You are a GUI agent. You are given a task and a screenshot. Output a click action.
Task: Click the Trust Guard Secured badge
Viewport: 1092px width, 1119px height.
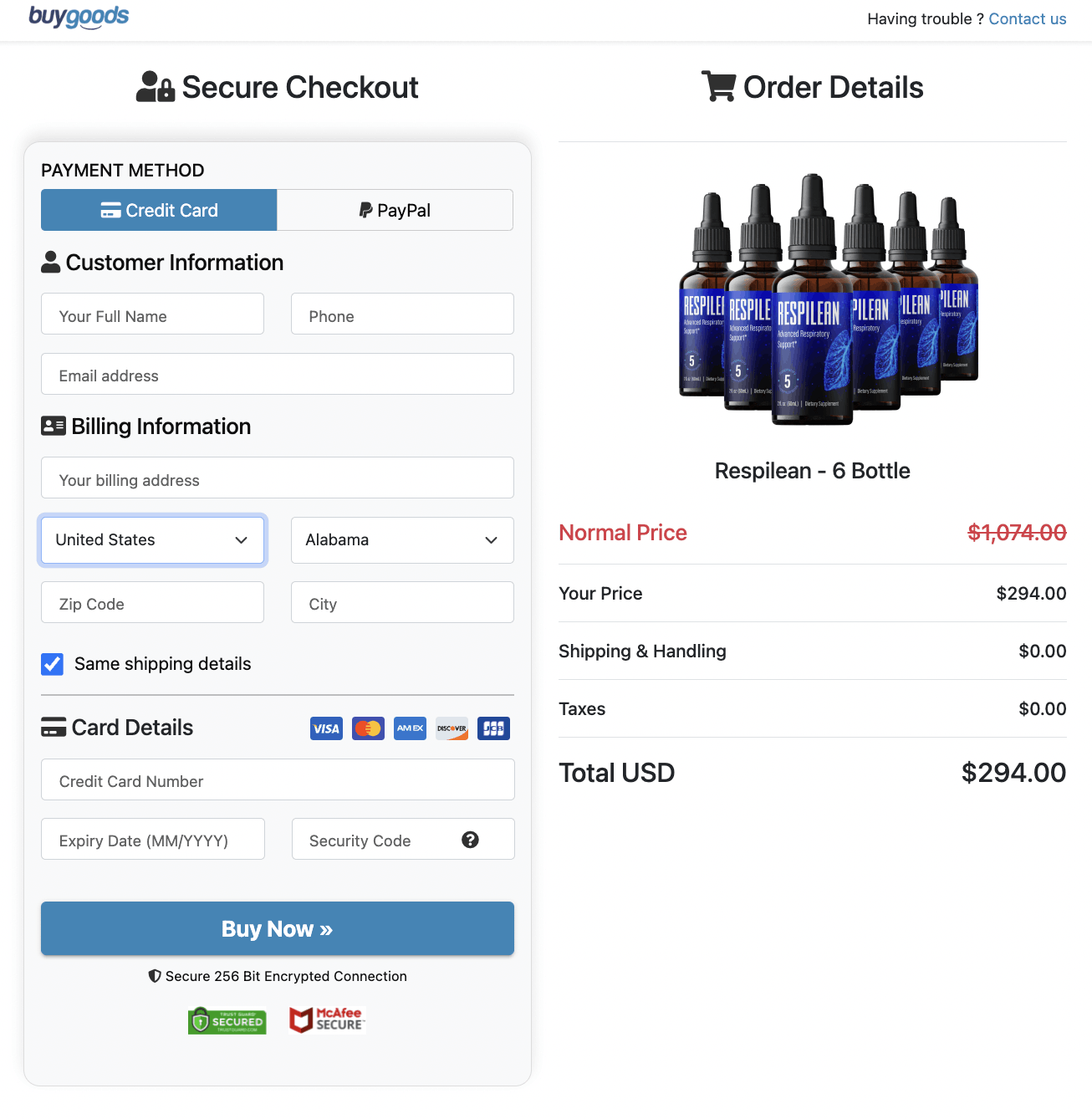tap(227, 1020)
